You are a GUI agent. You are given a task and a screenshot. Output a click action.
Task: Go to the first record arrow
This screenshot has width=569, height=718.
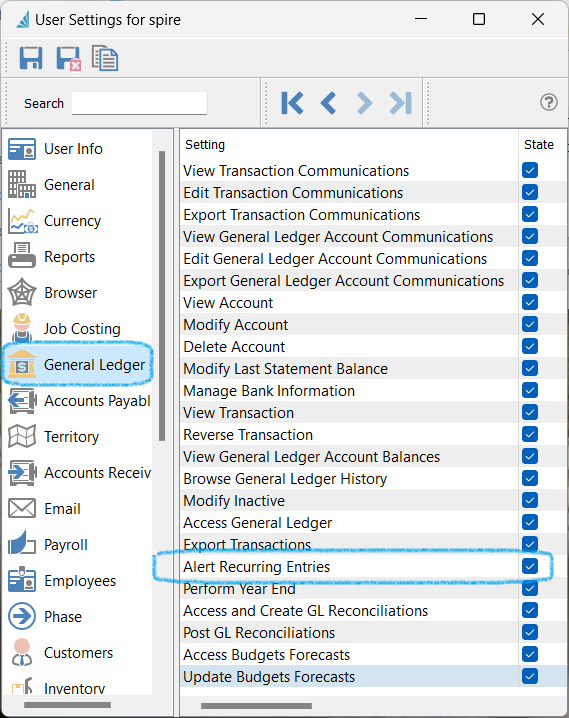point(292,103)
